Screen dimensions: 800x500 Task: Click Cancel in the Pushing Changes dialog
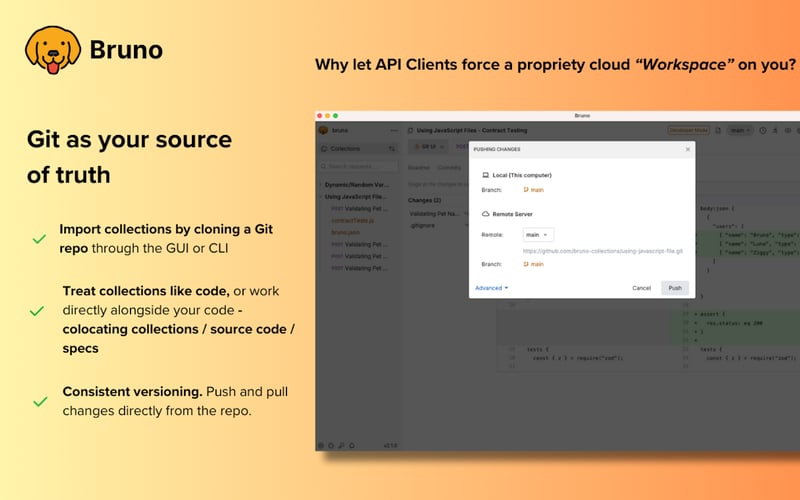(x=641, y=288)
